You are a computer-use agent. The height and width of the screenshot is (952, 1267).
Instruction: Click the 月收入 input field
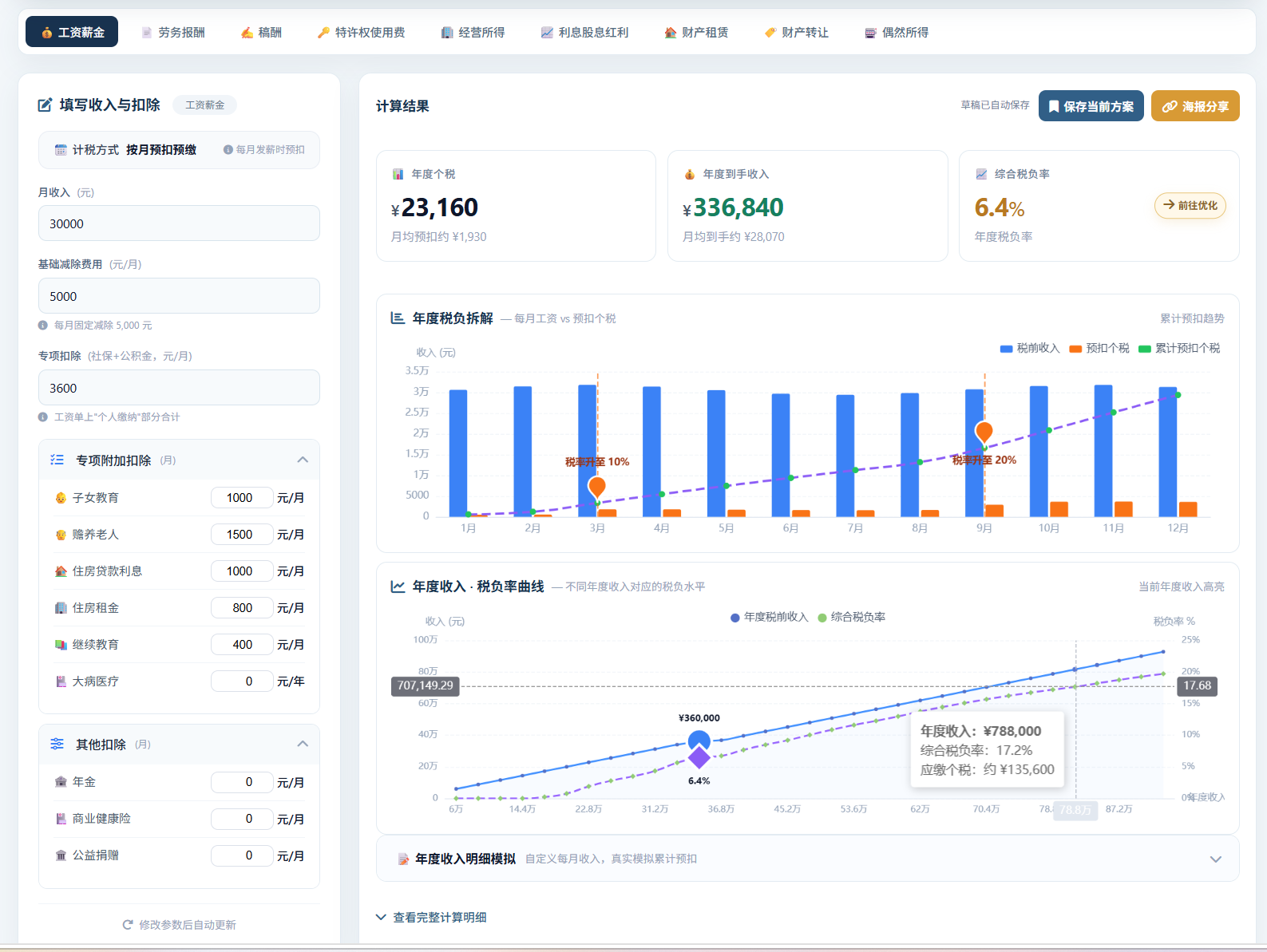point(179,223)
